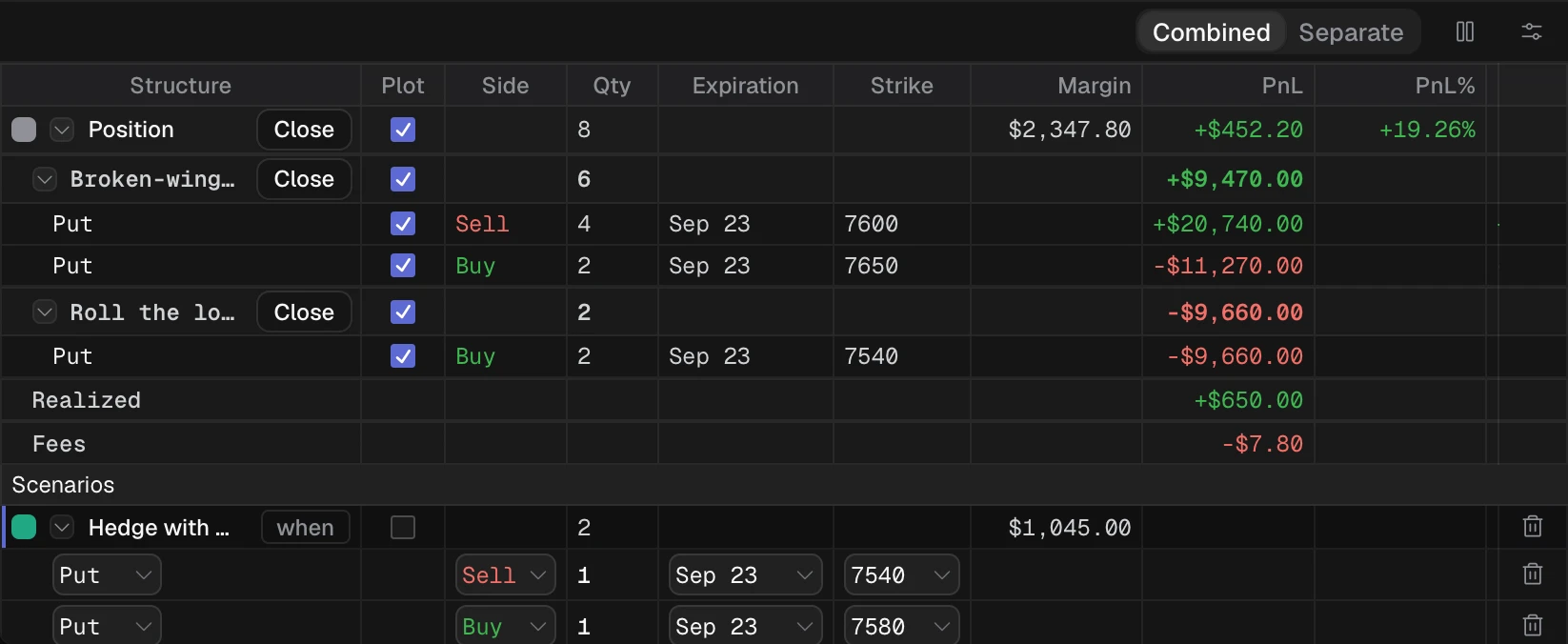Open expiration dropdown for the Sell leg

pyautogui.click(x=745, y=575)
